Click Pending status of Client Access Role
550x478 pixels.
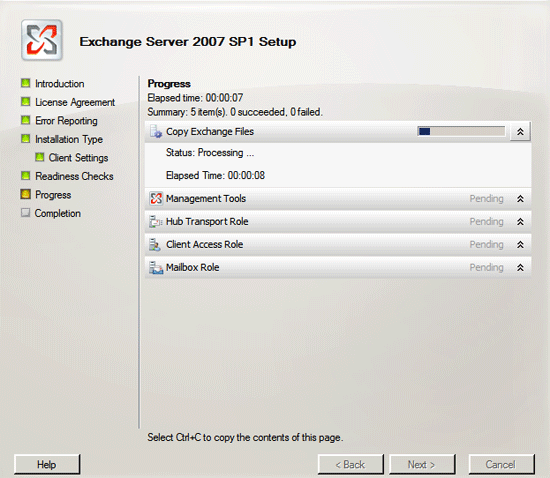pos(487,244)
